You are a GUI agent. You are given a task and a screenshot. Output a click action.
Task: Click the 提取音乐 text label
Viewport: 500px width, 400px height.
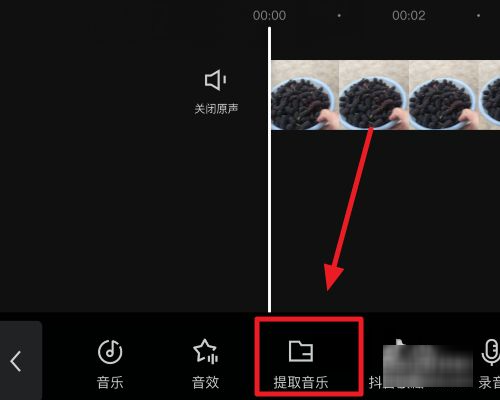(301, 382)
